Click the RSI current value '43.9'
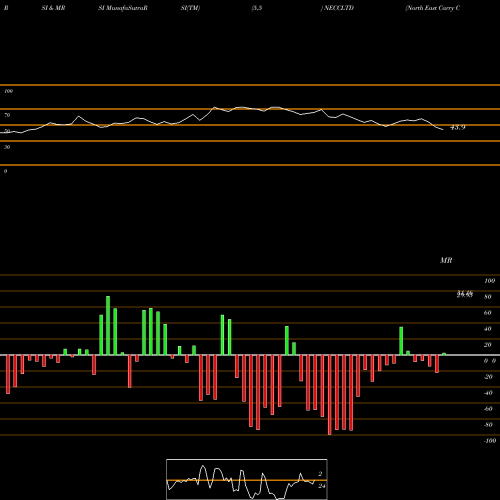 tap(458, 127)
